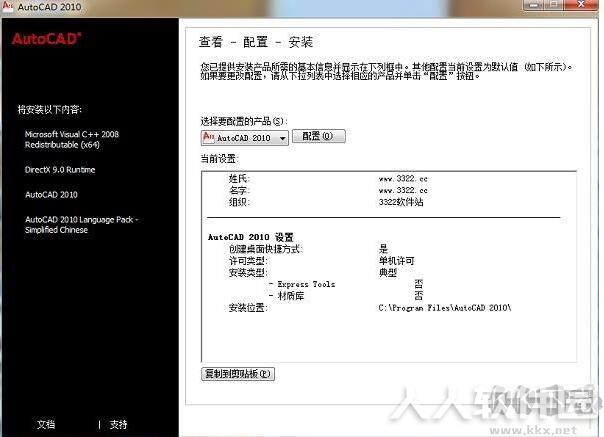Open the 支持 support link
Screen dimensions: 604x437
click(x=118, y=424)
